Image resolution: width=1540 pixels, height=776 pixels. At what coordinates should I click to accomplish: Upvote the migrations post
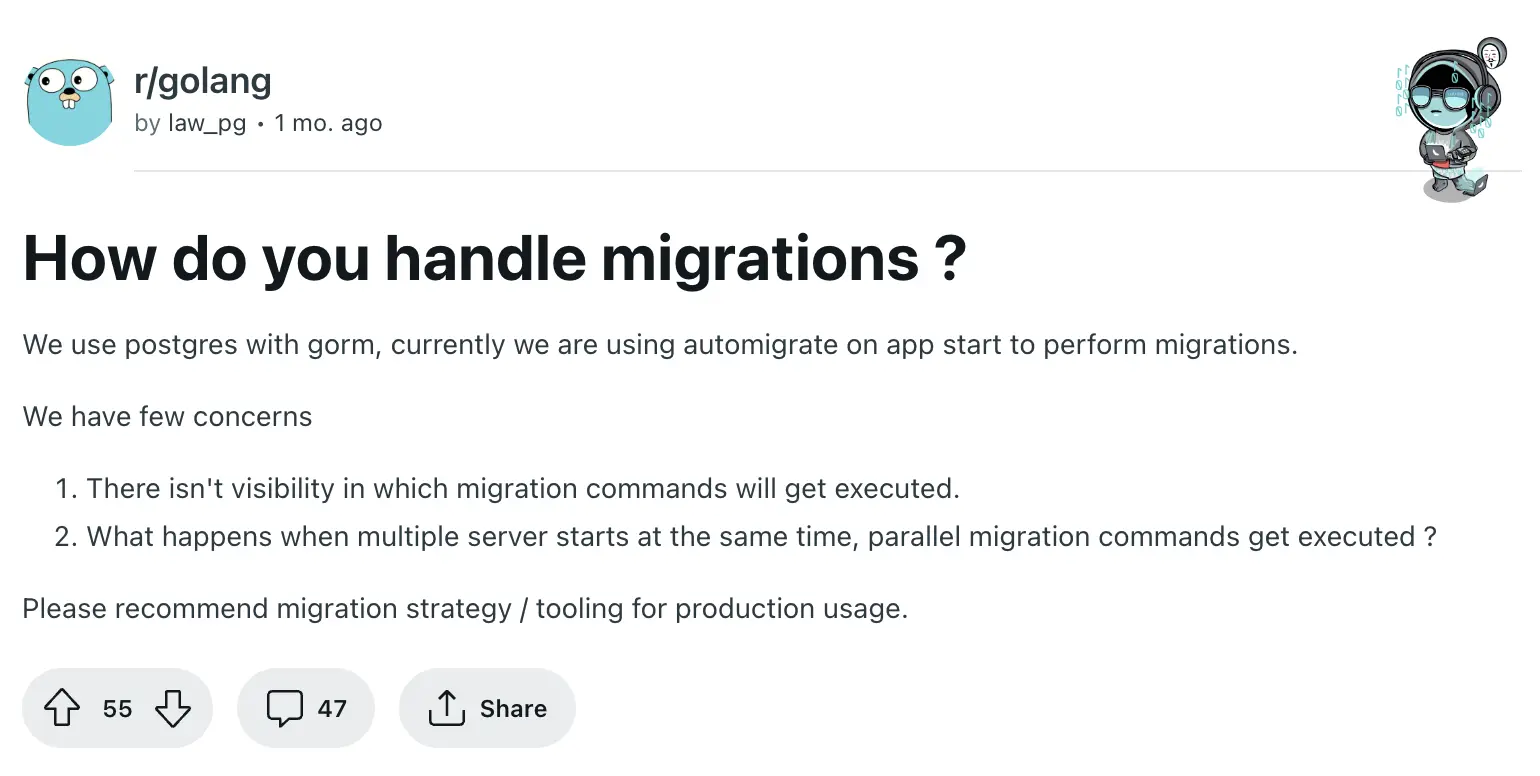pos(62,709)
